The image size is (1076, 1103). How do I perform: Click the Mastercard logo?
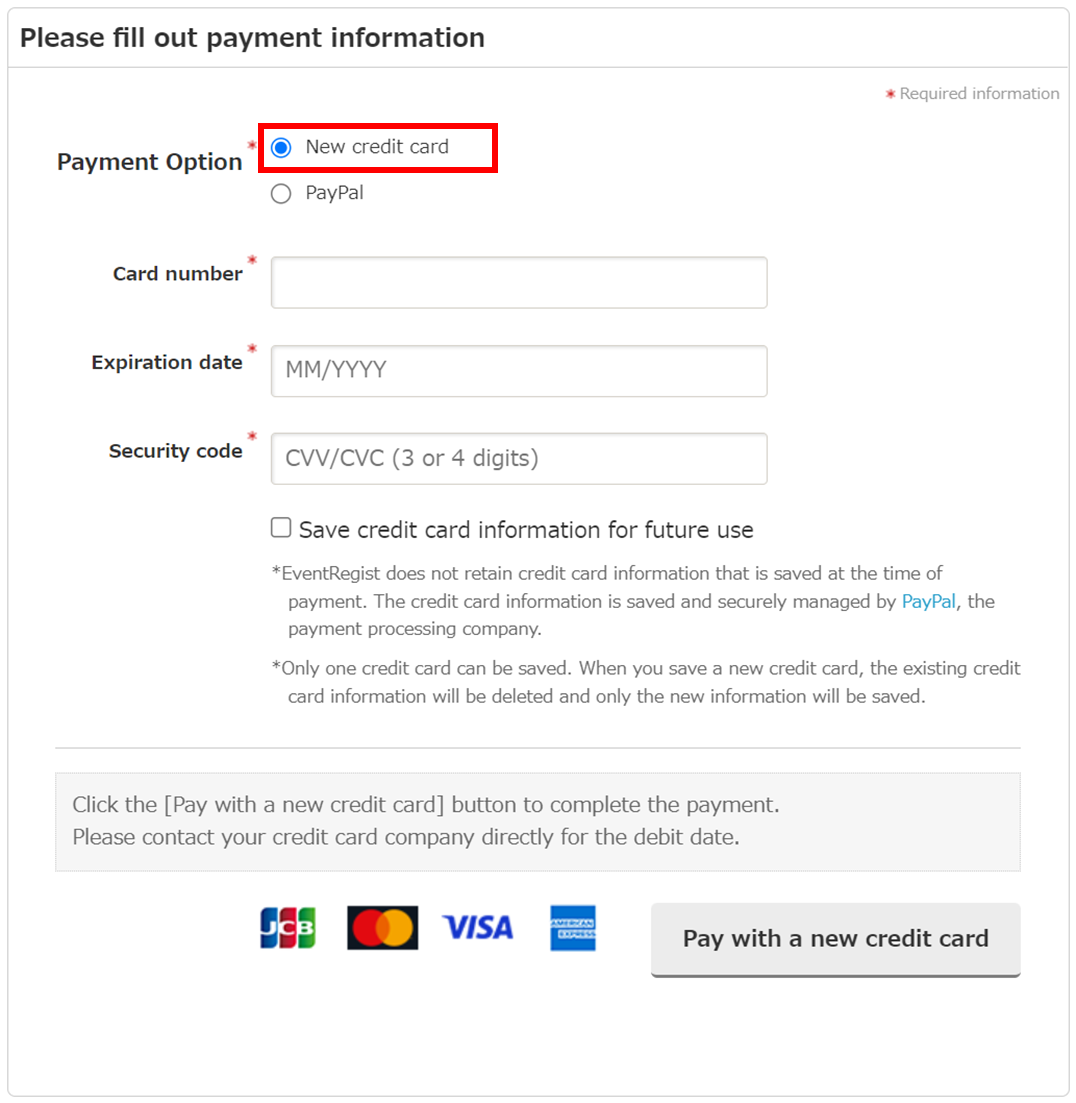pyautogui.click(x=383, y=928)
